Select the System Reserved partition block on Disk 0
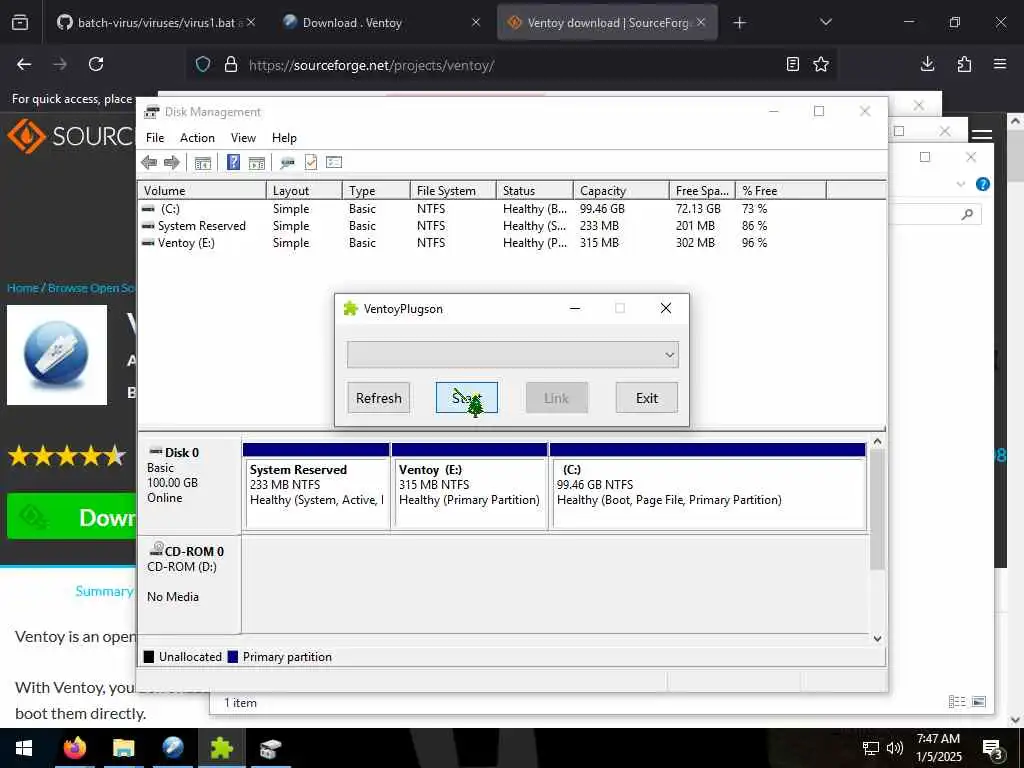The width and height of the screenshot is (1024, 768). [316, 487]
